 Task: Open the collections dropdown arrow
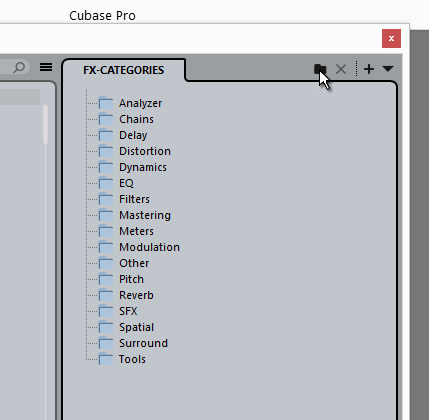(x=388, y=69)
